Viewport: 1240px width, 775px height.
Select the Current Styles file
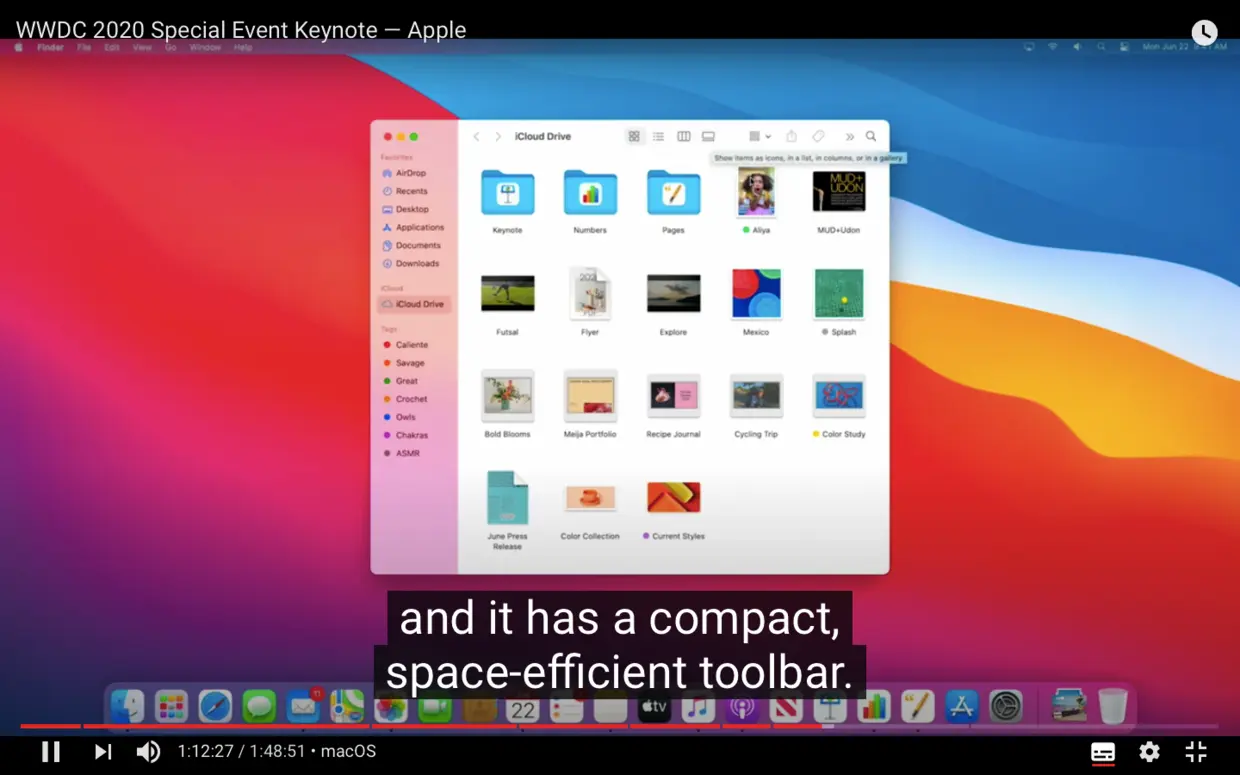coord(673,497)
